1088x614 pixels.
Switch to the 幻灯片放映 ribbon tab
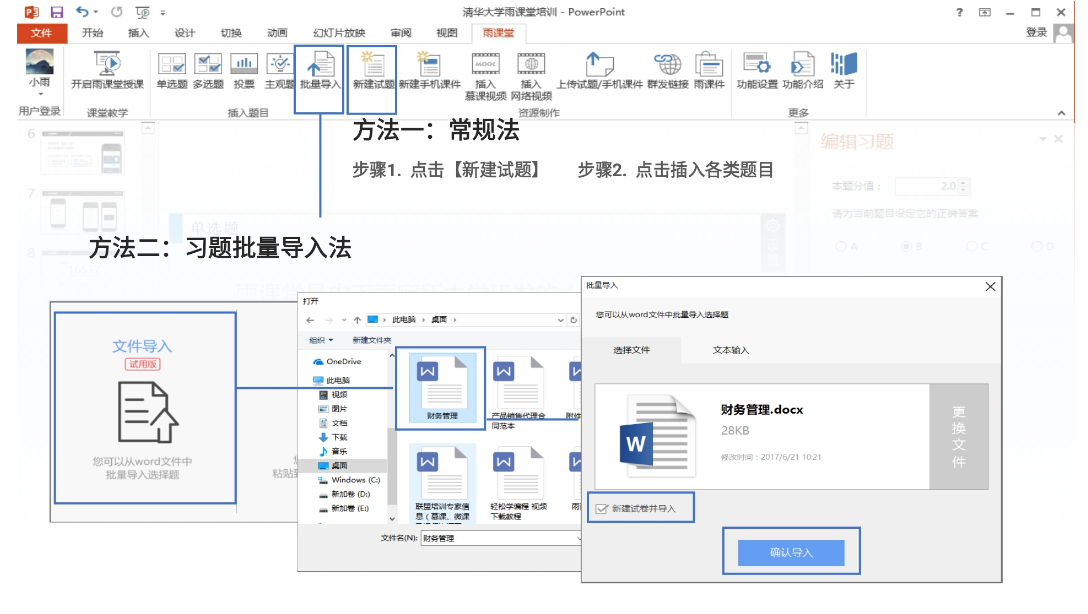(x=339, y=33)
